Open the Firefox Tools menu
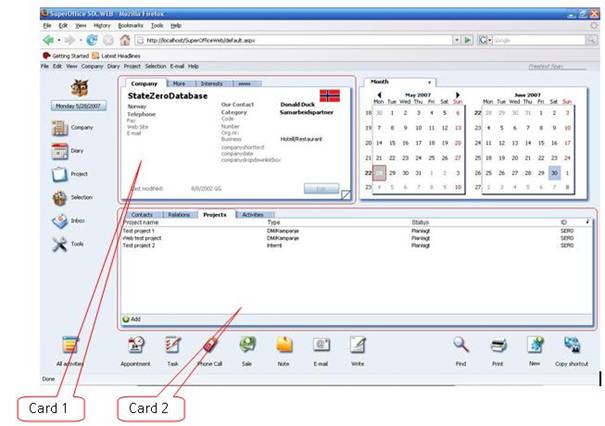This screenshot has width=605, height=426. tap(157, 25)
